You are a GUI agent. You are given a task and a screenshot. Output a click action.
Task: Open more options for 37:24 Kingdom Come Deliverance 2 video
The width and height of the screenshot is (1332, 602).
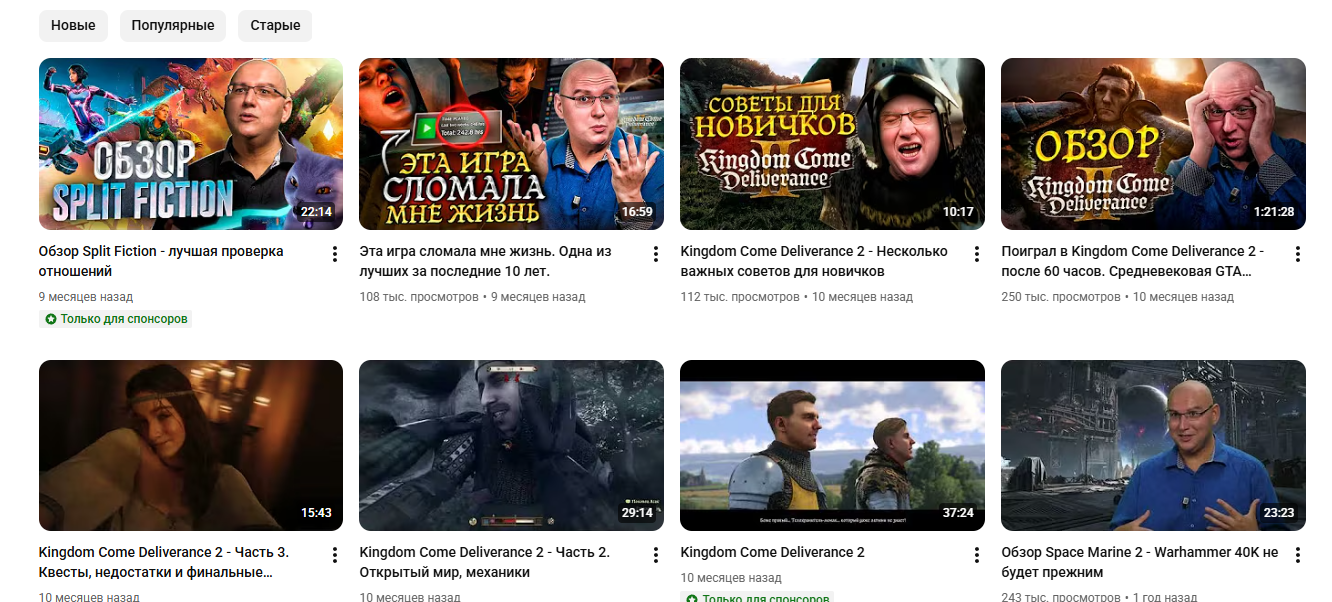tap(977, 555)
